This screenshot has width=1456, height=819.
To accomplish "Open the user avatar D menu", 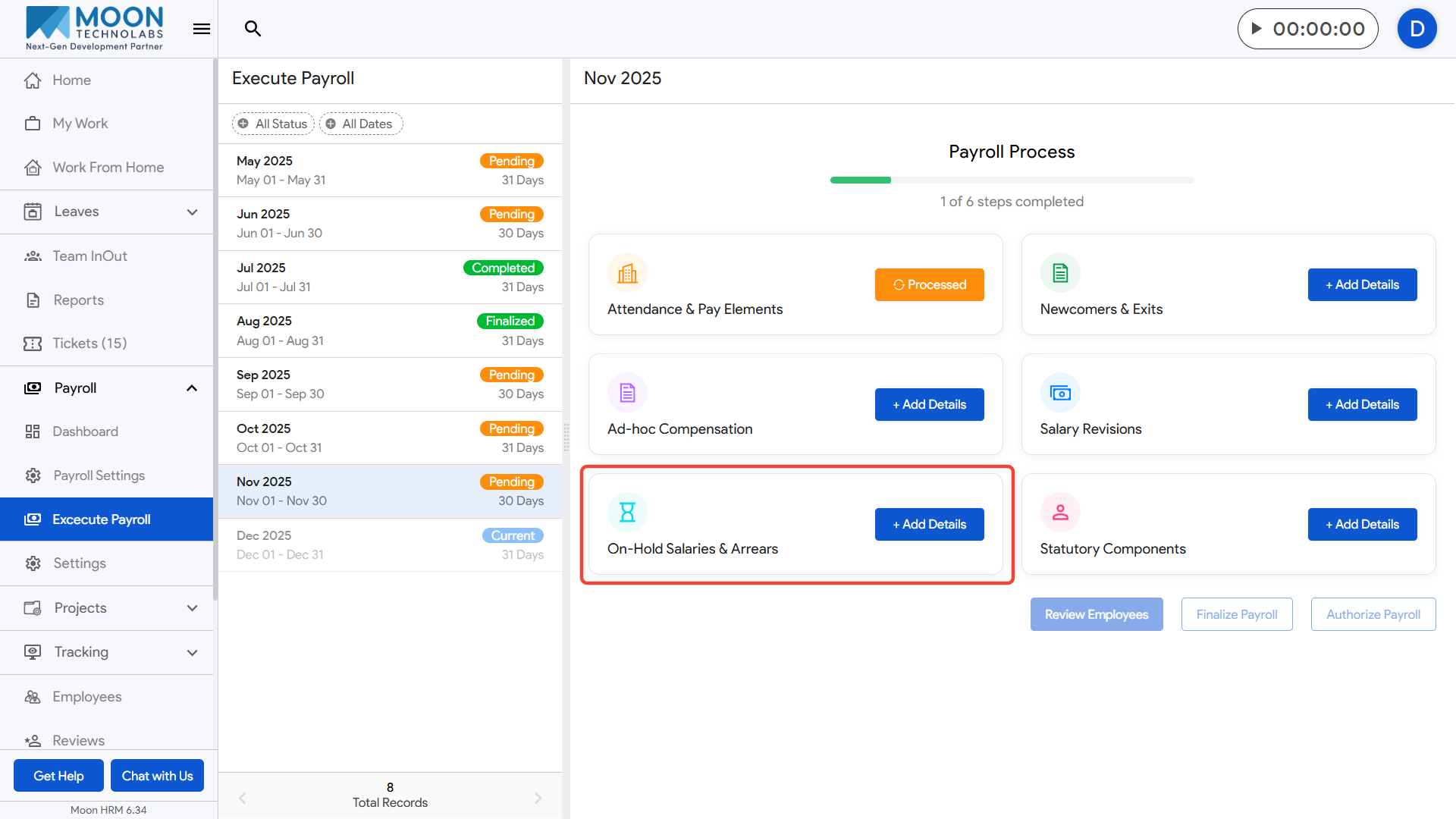I will [x=1417, y=29].
